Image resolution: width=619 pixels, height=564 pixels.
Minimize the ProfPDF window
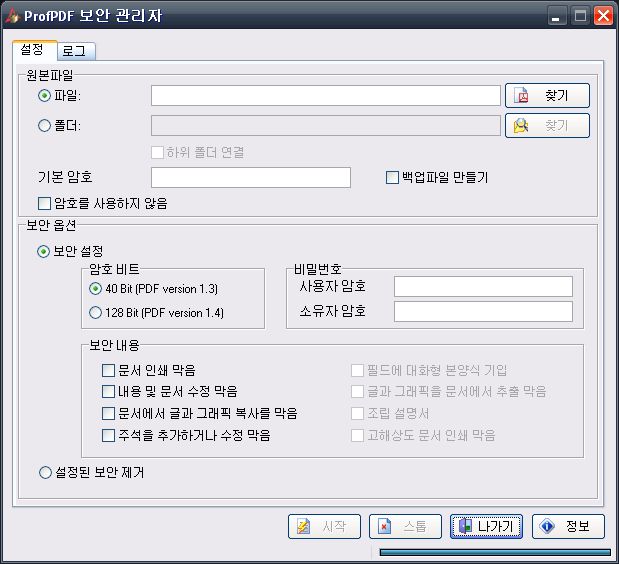pyautogui.click(x=557, y=16)
